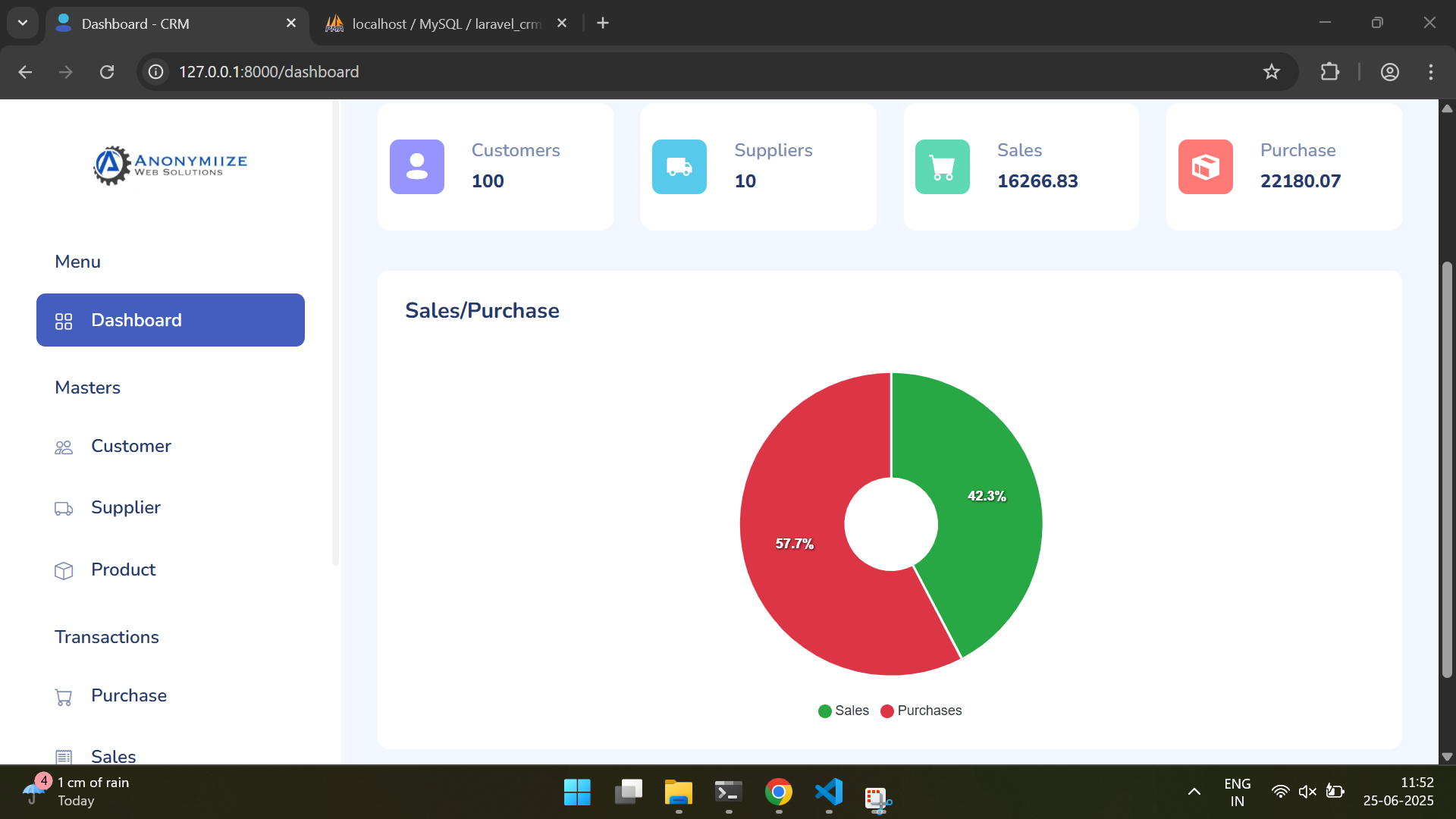Switch to localhost / MySQL phpMyAdmin tab
1456x819 pixels.
[x=447, y=24]
